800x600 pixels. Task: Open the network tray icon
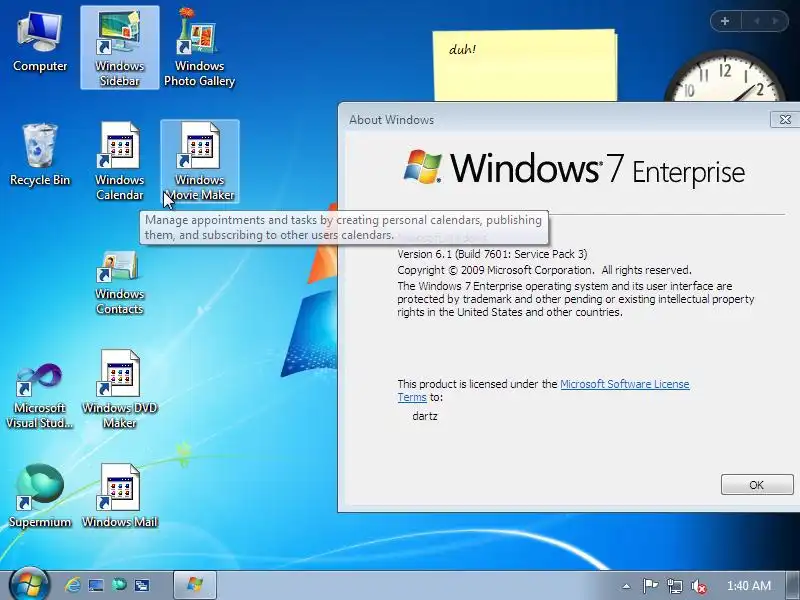tap(674, 586)
